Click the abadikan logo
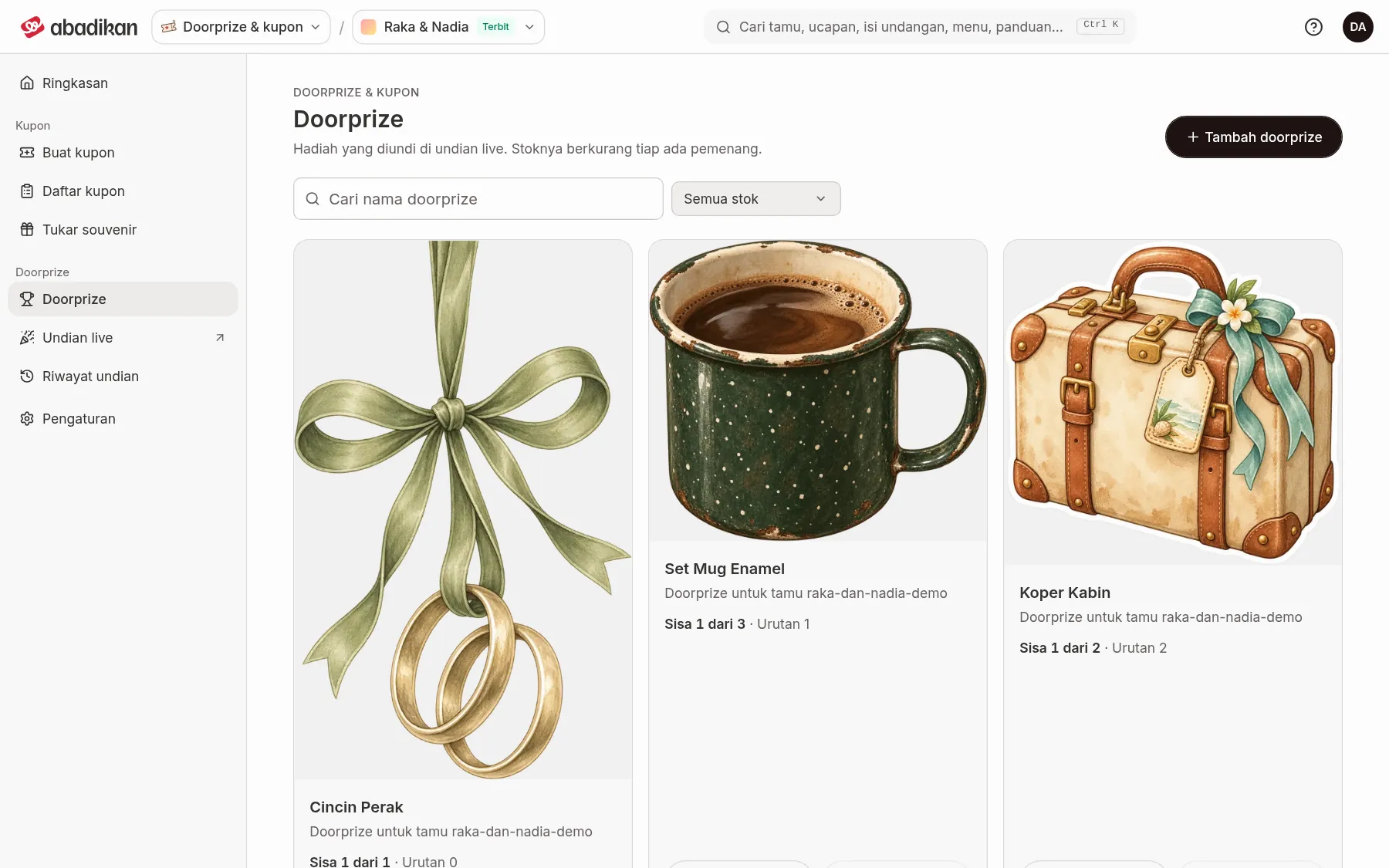Image resolution: width=1389 pixels, height=868 pixels. pos(79,27)
